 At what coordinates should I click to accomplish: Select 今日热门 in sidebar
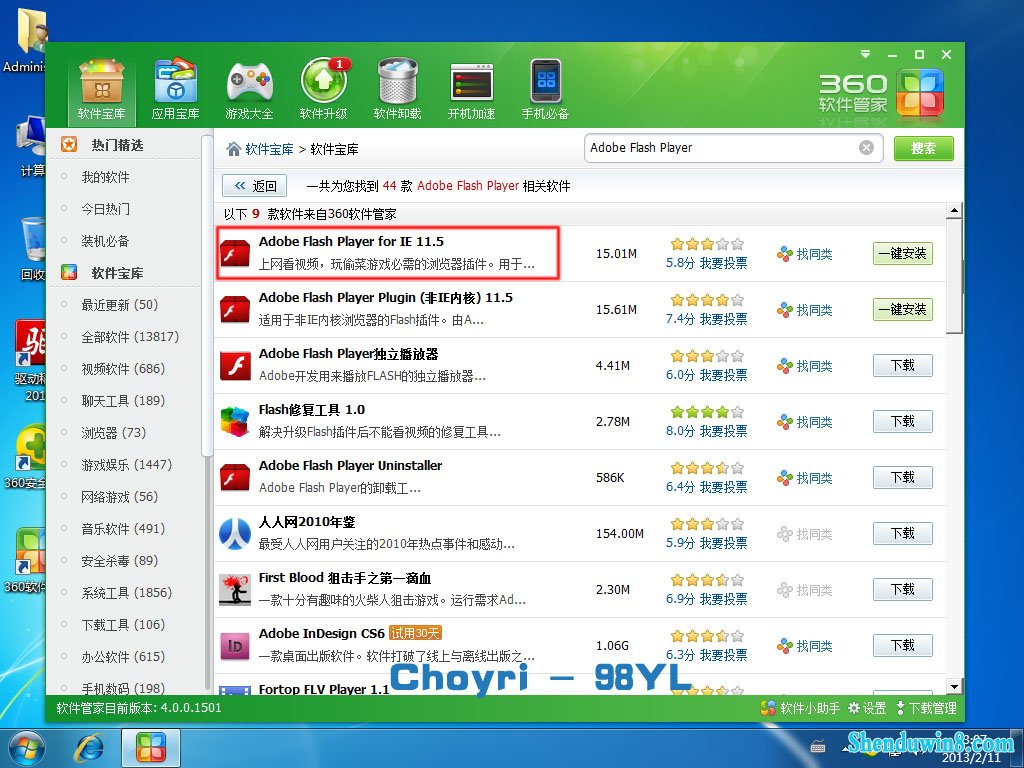pyautogui.click(x=104, y=209)
